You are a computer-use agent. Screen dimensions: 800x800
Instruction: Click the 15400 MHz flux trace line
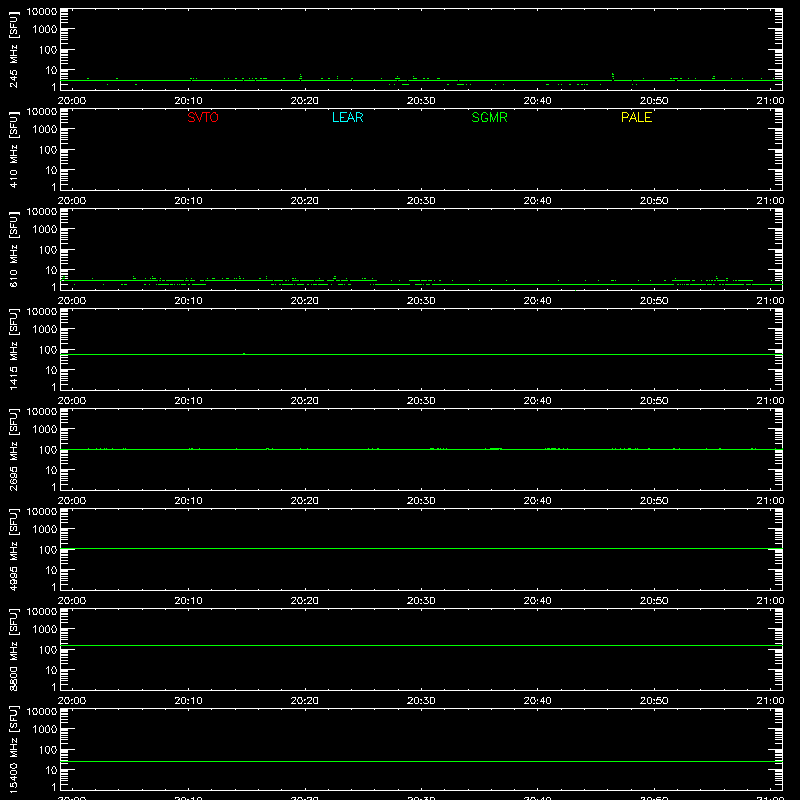point(421,761)
